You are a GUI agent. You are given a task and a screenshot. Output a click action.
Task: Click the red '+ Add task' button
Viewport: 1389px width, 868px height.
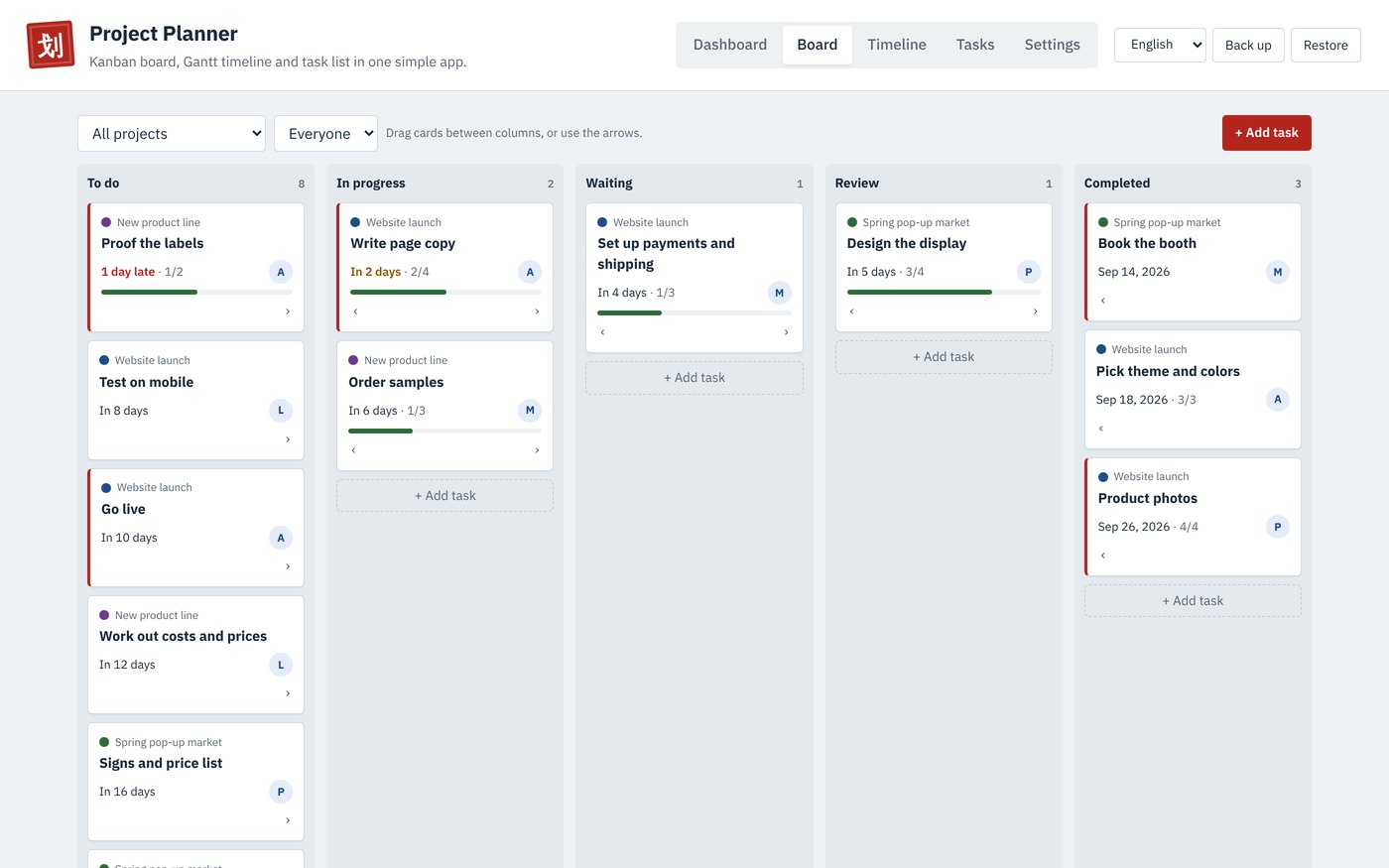point(1267,133)
